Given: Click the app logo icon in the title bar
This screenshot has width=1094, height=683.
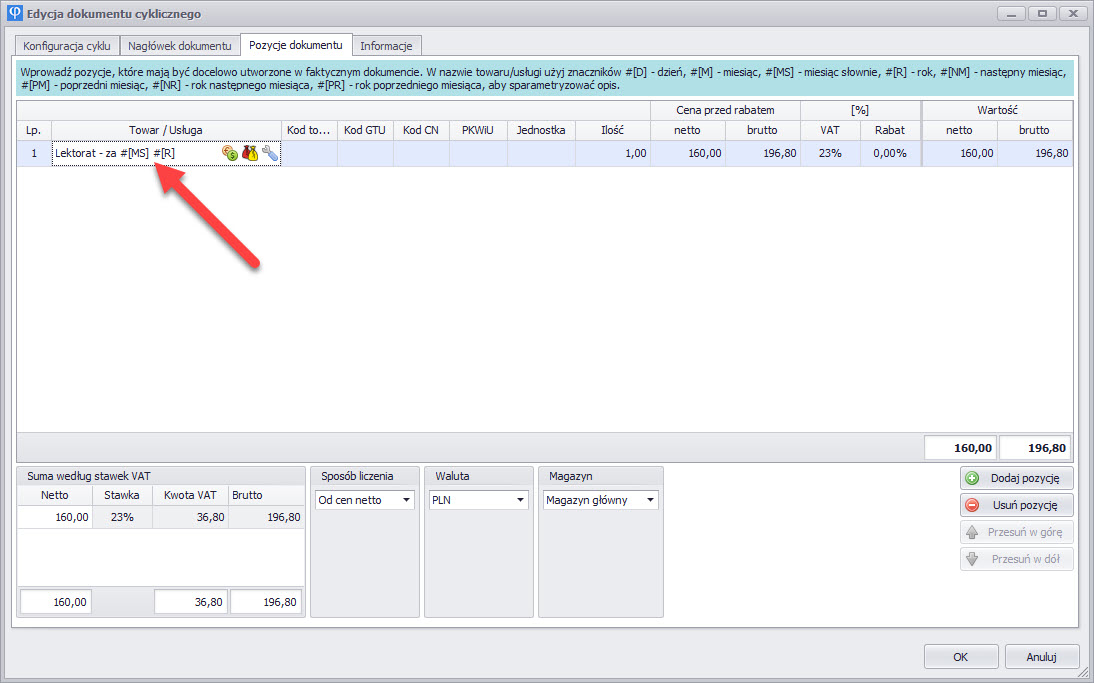Looking at the screenshot, I should [14, 14].
